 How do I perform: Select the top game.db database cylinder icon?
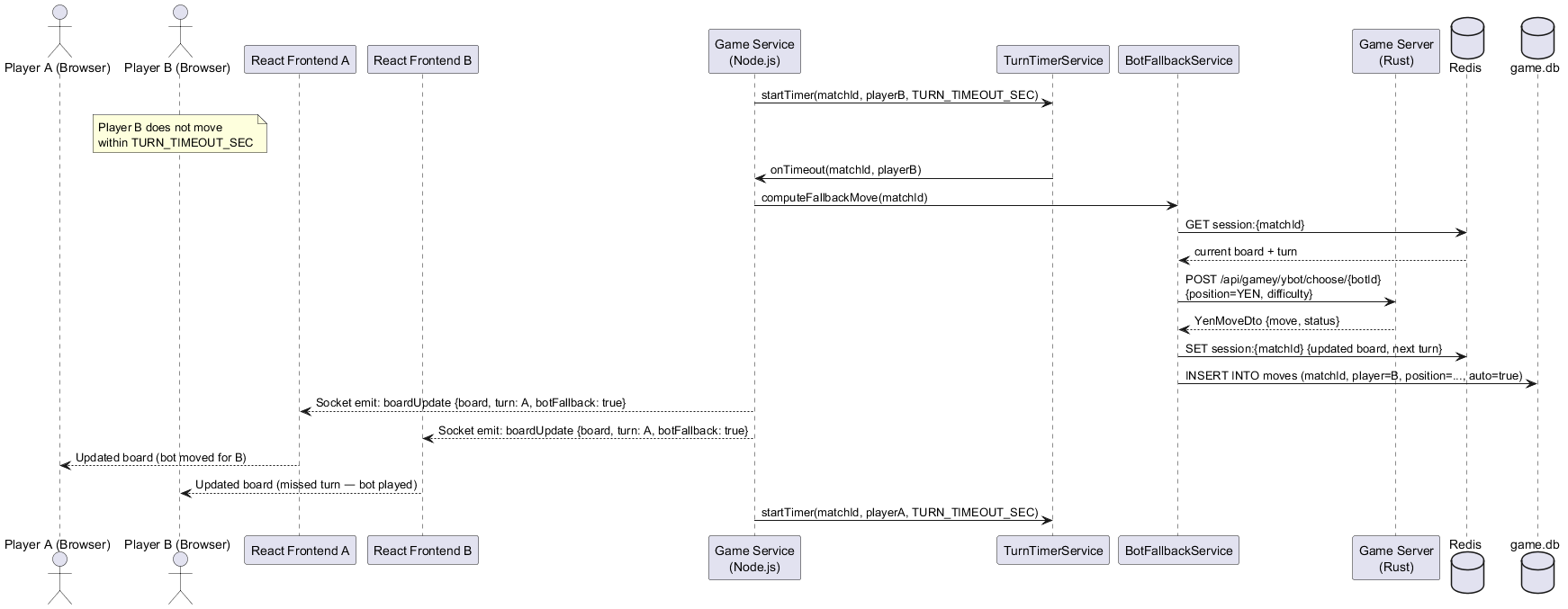click(1536, 37)
